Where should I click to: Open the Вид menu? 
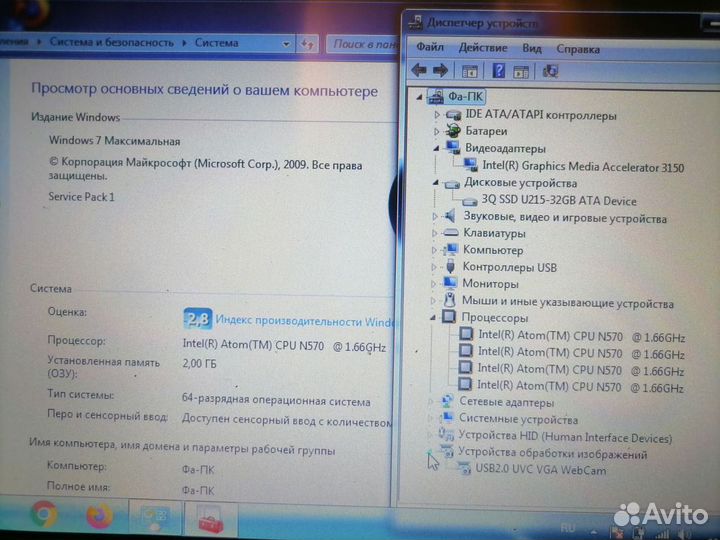[532, 48]
